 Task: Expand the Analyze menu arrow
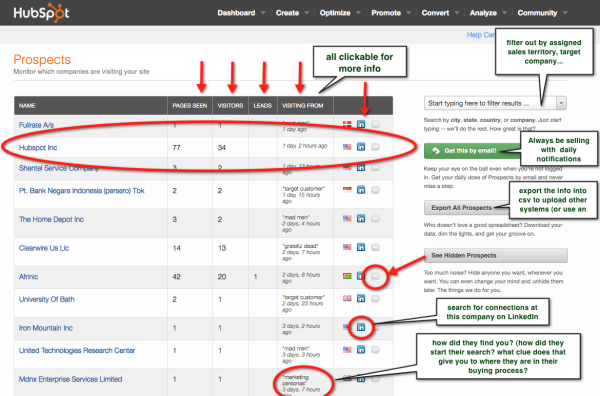click(x=504, y=13)
